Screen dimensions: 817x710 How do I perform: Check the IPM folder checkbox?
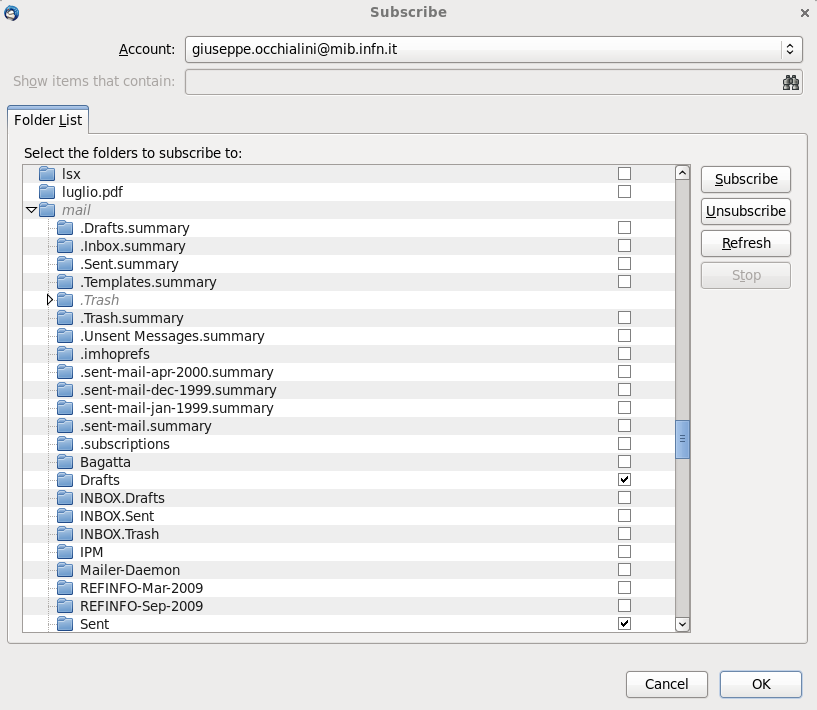tap(624, 552)
